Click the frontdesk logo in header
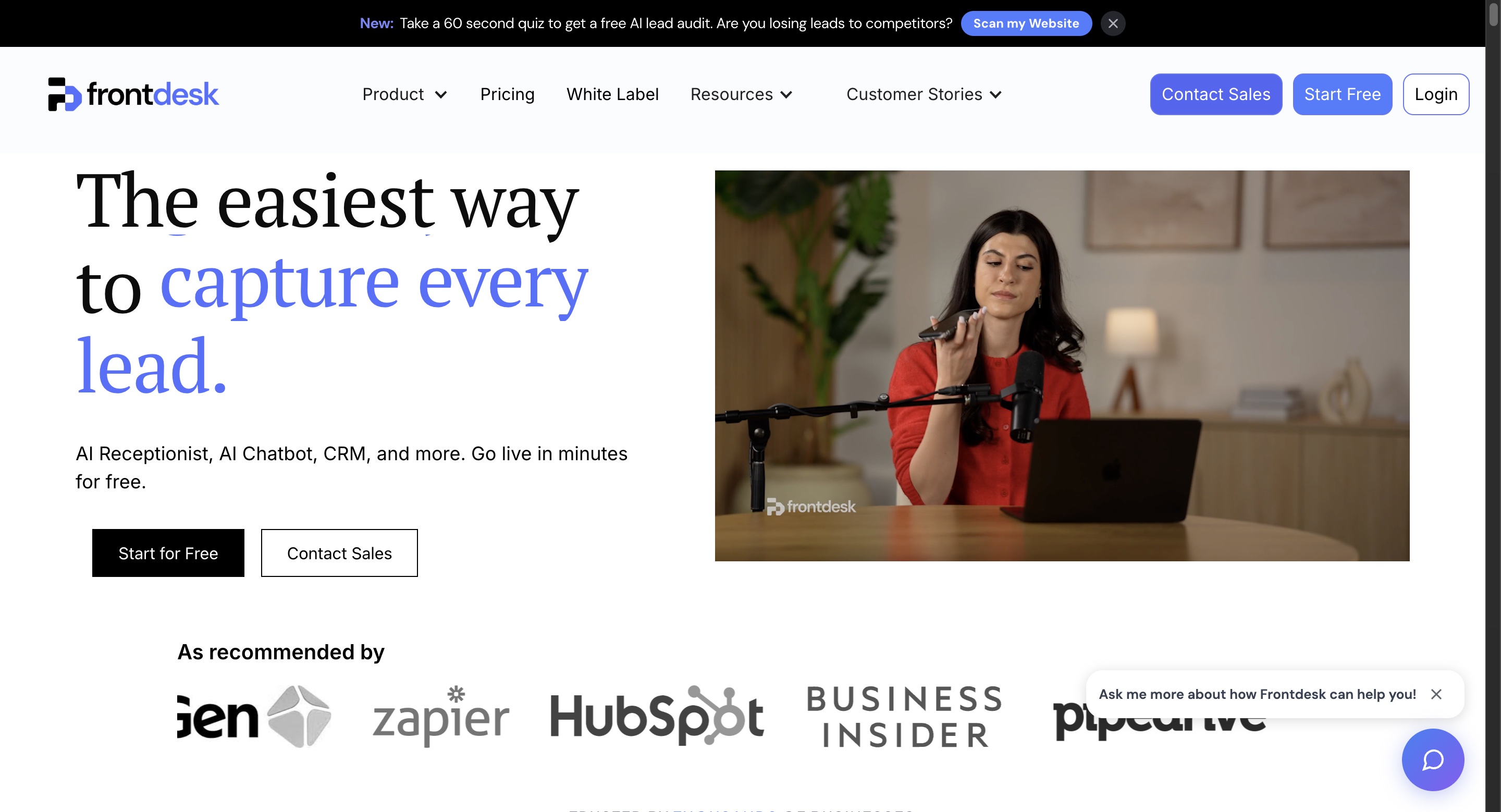 [x=133, y=94]
